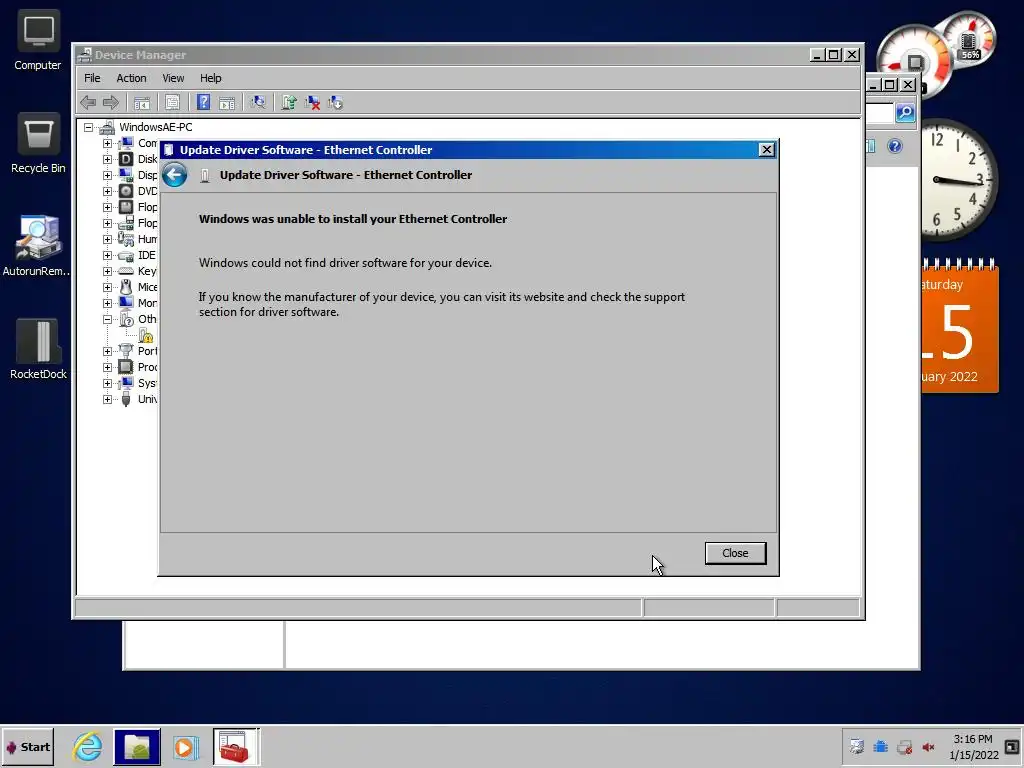Viewport: 1024px width, 768px height.
Task: Open the View menu in Device Manager
Action: (x=173, y=78)
